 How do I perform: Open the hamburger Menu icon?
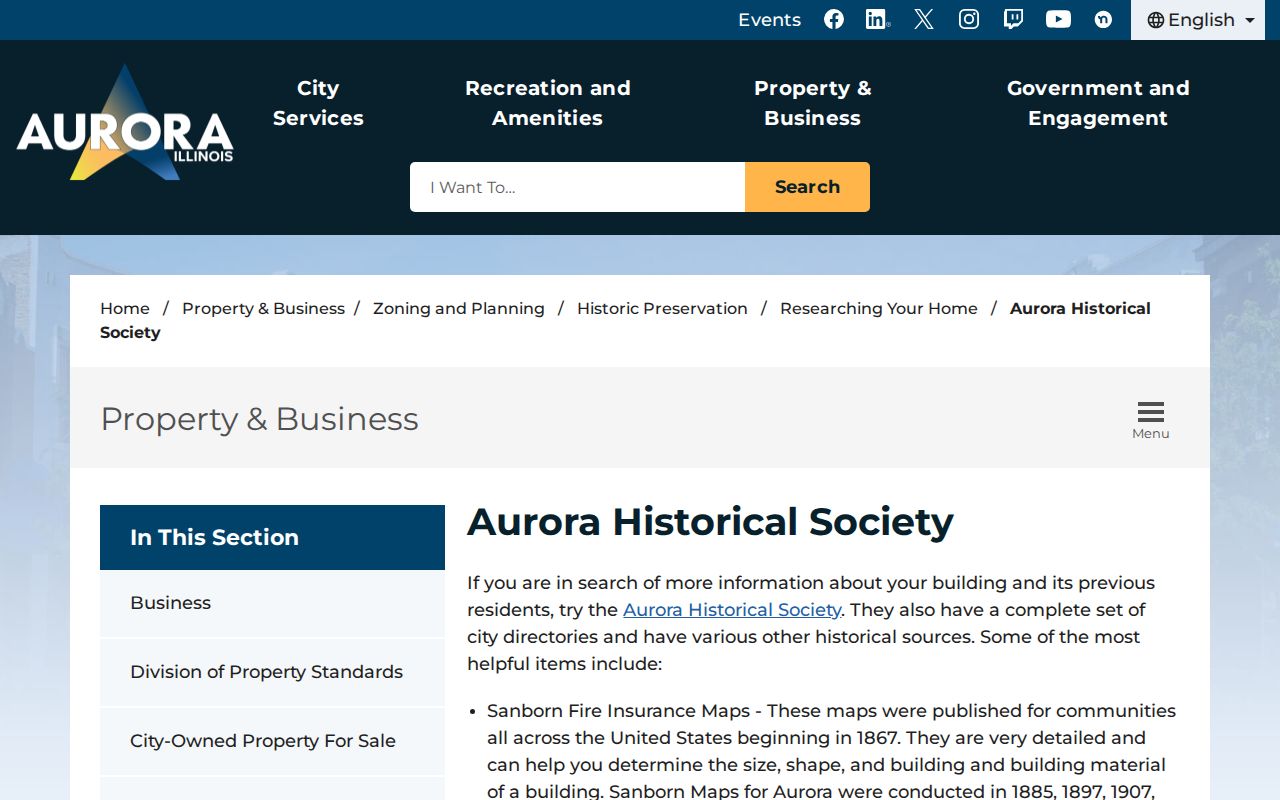coord(1151,420)
